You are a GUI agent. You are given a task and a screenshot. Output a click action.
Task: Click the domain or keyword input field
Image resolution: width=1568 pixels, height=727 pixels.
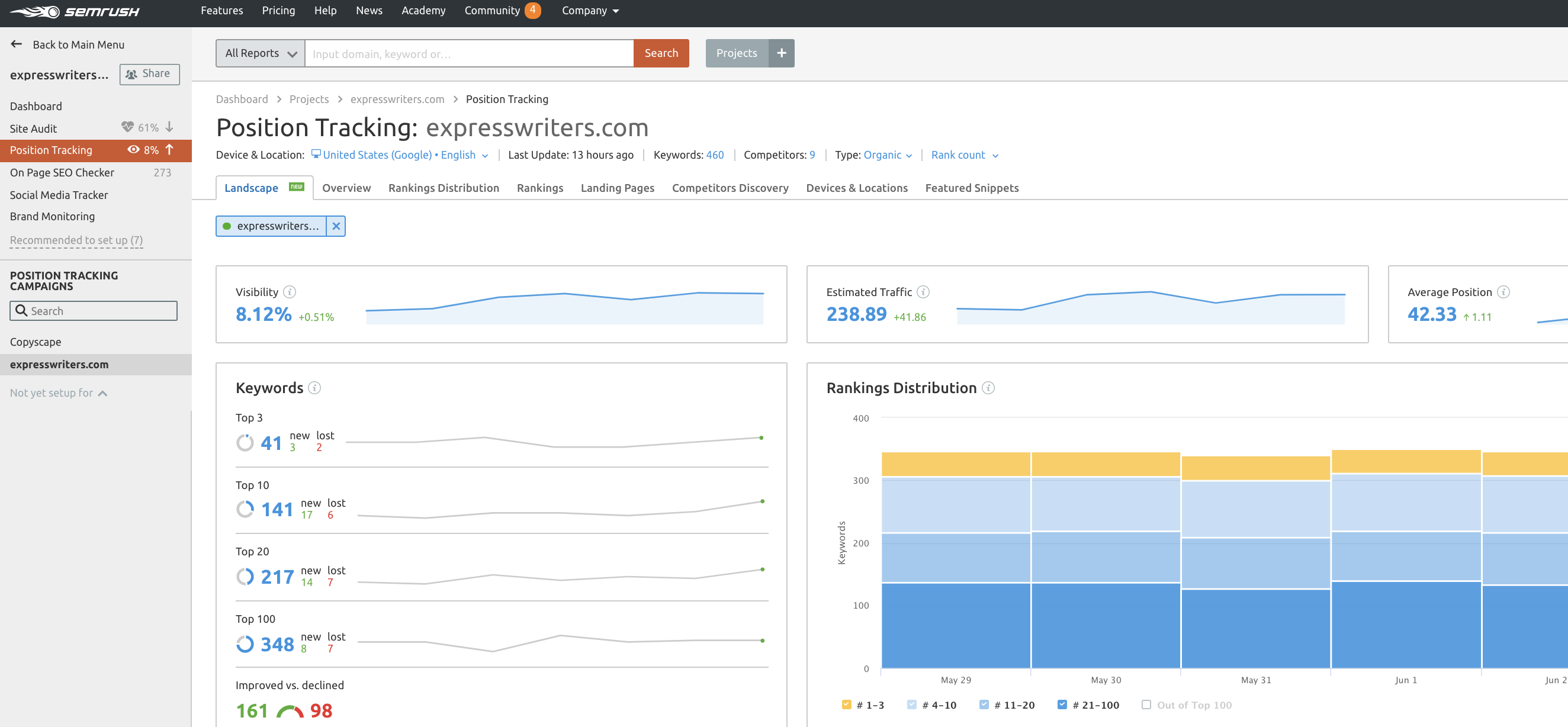tap(469, 53)
